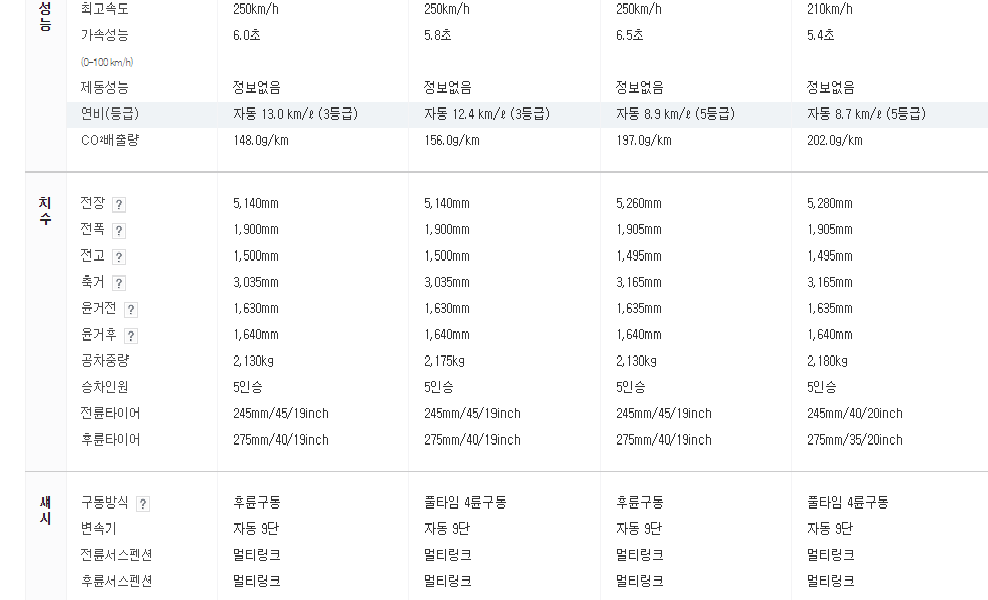
Task: Open the help icon next to 전고
Action: (x=118, y=257)
